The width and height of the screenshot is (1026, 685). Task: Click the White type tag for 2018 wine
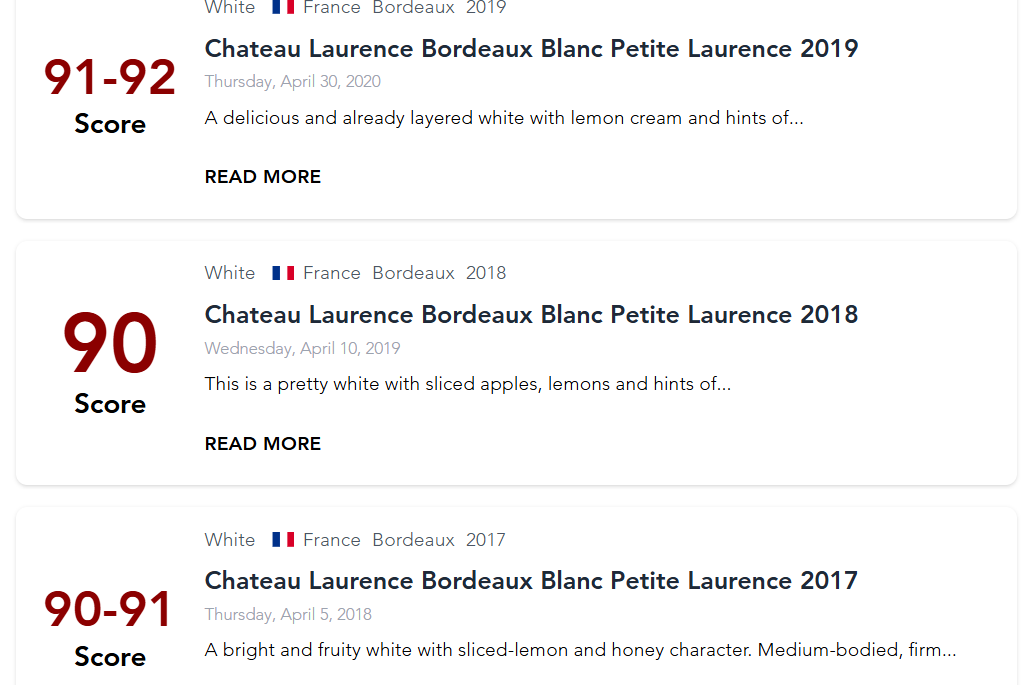230,273
